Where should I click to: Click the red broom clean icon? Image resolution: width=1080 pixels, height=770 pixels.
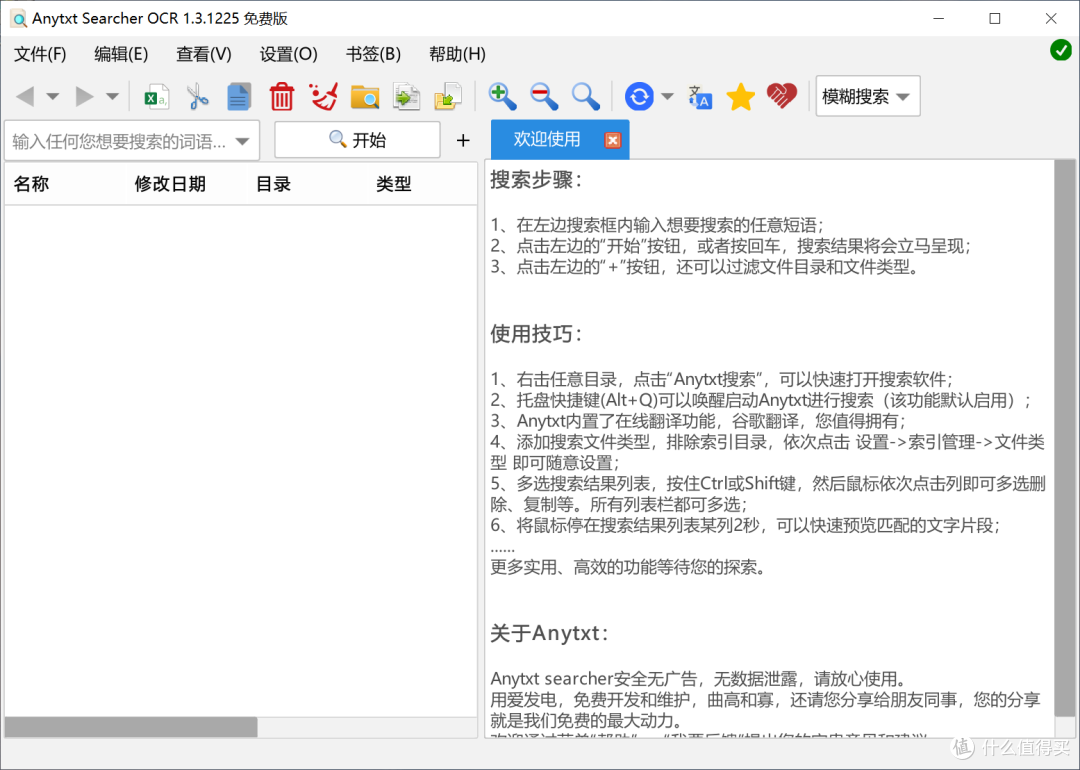tap(323, 96)
